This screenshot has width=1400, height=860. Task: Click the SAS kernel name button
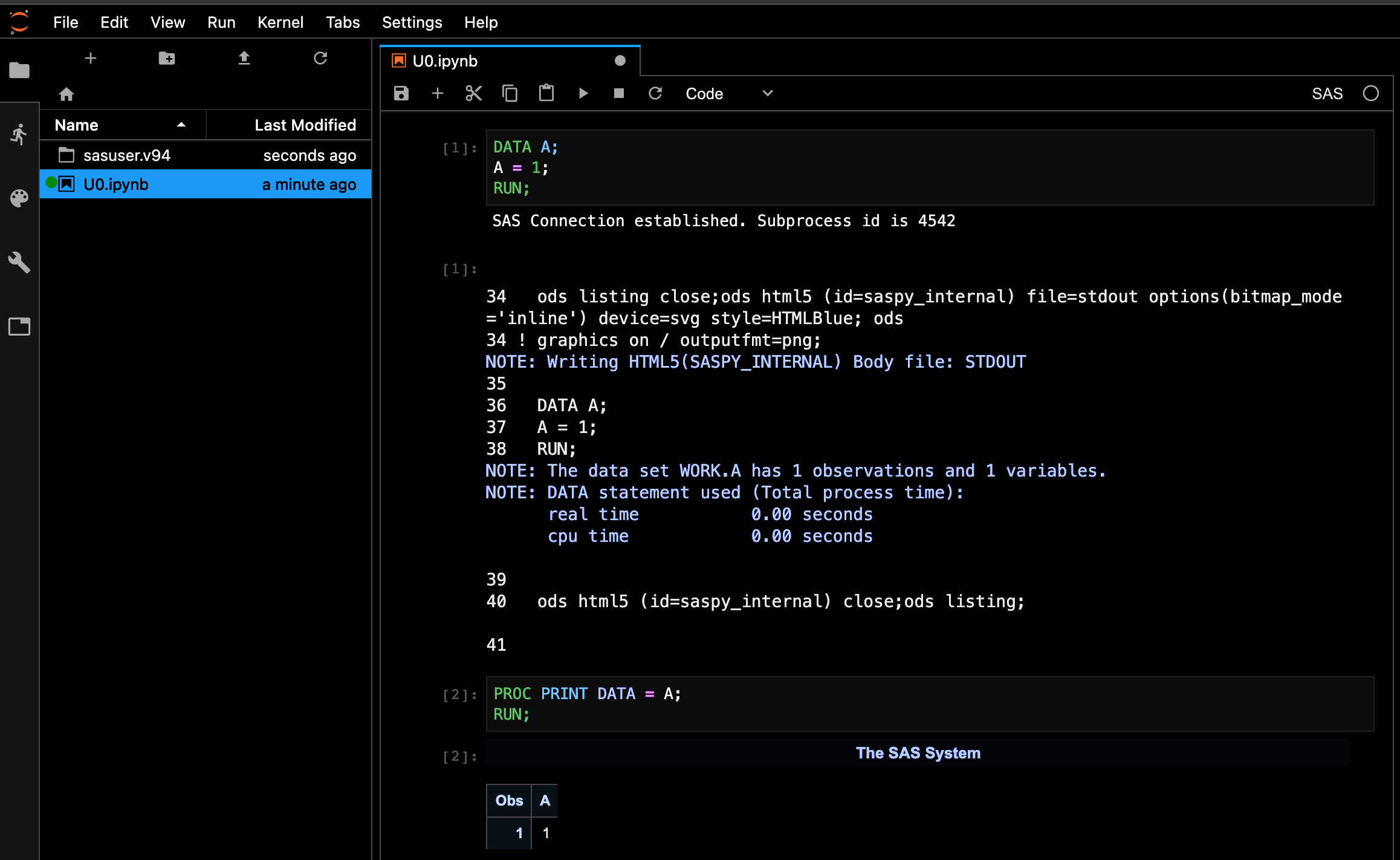click(x=1327, y=94)
